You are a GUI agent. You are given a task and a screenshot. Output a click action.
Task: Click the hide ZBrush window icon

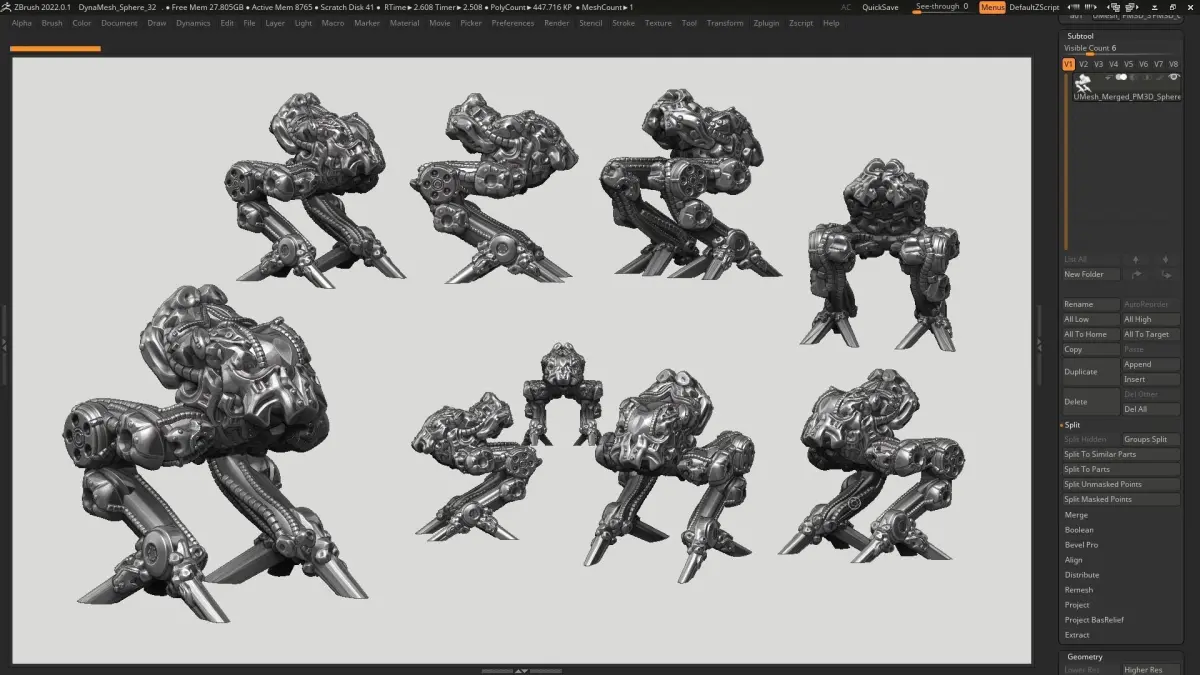pos(1154,7)
